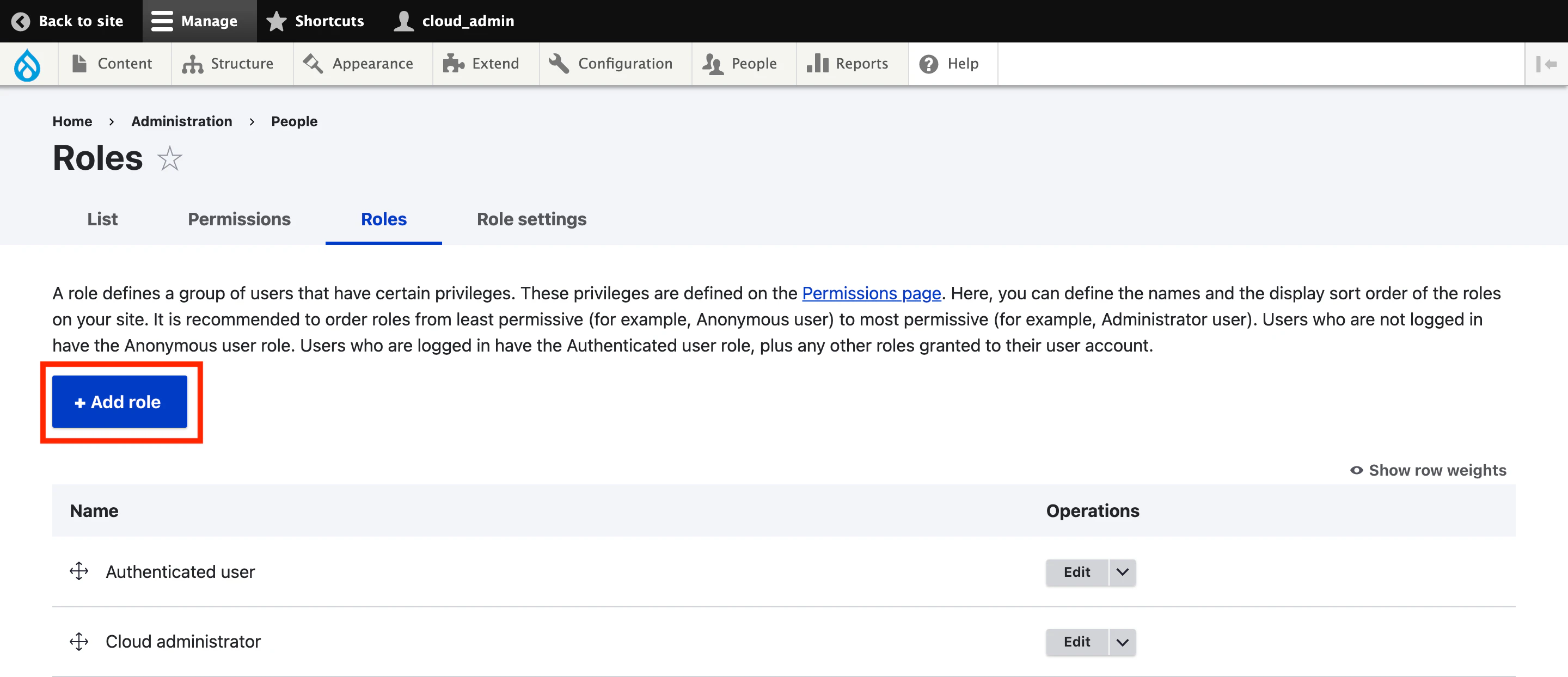Open the Content admin menu
This screenshot has width=1568, height=677.
[x=114, y=63]
